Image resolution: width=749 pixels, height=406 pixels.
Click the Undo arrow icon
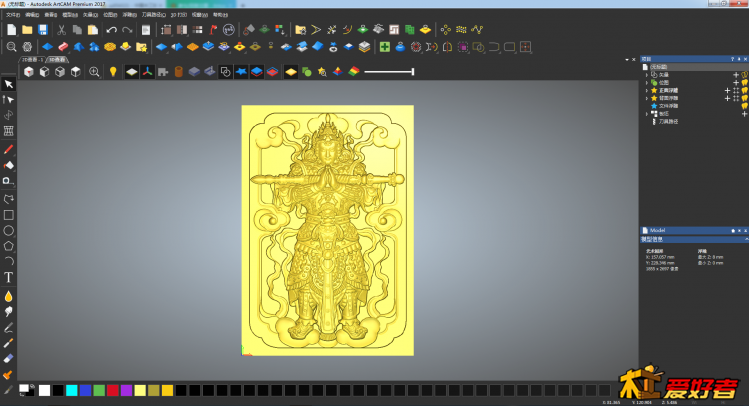click(111, 30)
